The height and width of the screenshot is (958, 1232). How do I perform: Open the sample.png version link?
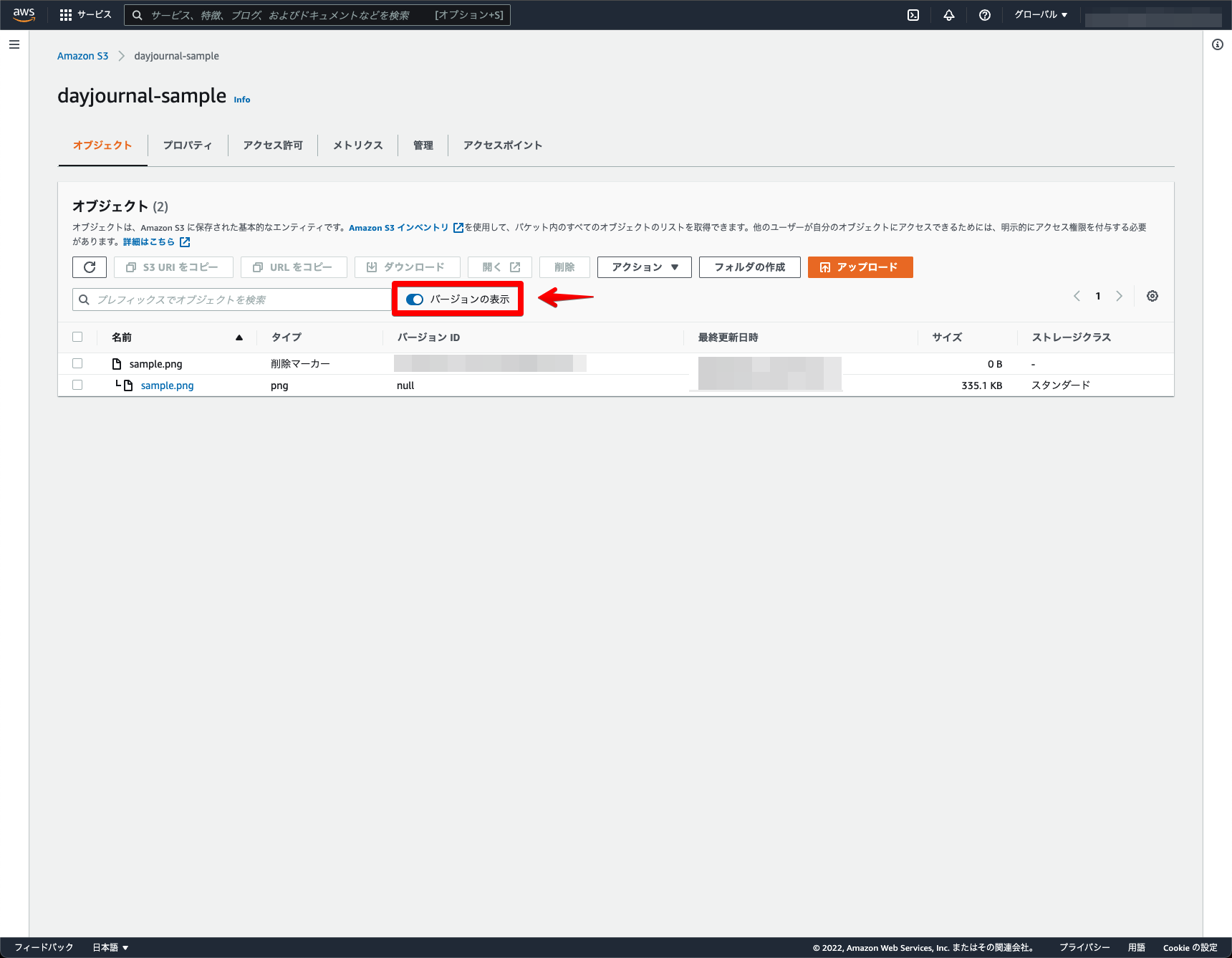click(167, 385)
